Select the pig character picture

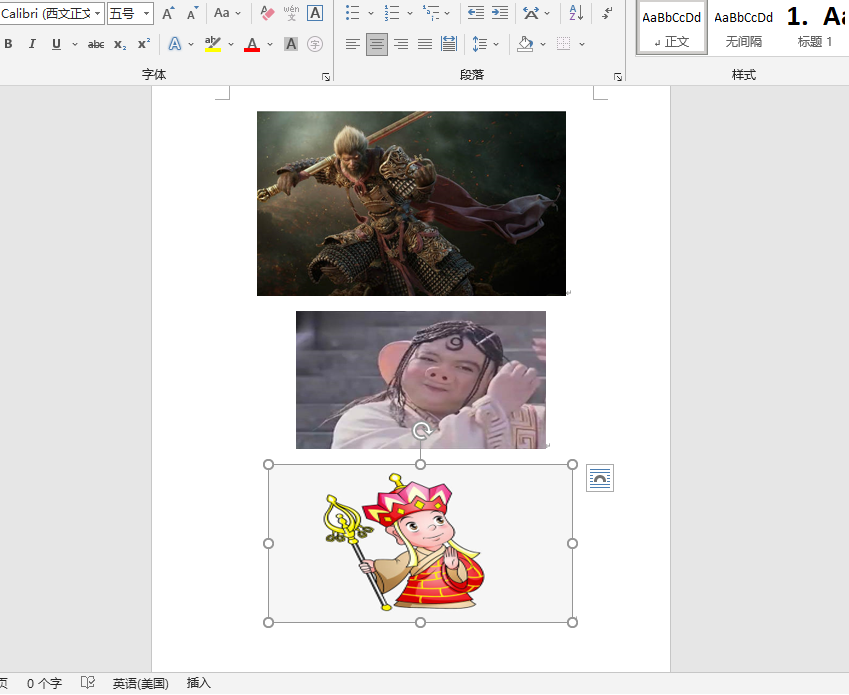(x=421, y=380)
